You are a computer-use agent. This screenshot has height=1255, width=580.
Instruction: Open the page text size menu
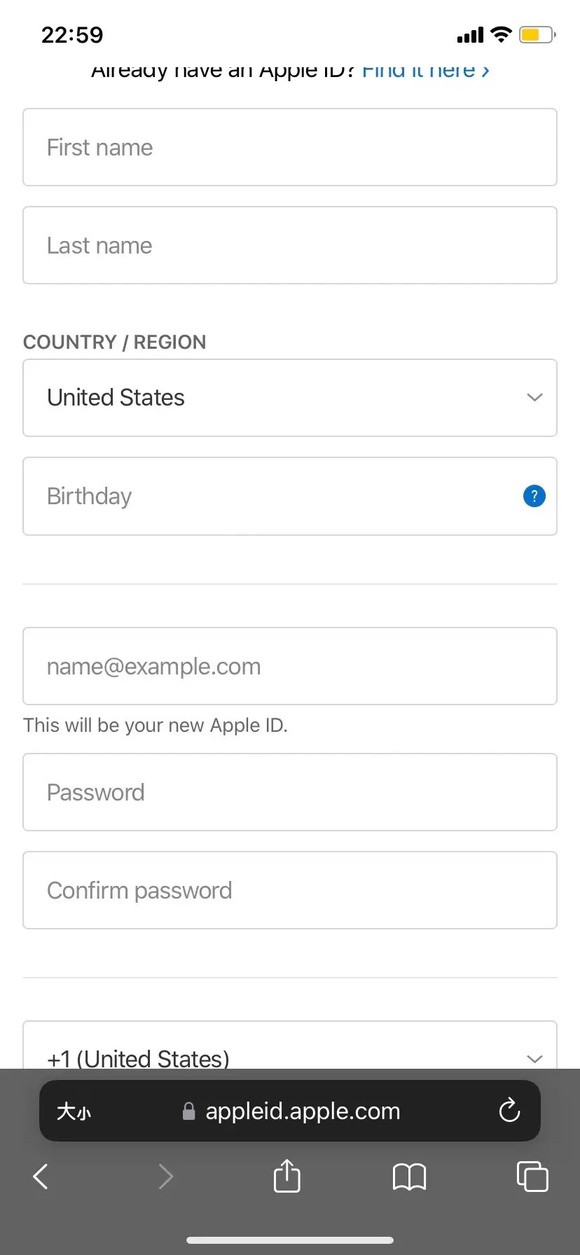coord(73,1111)
